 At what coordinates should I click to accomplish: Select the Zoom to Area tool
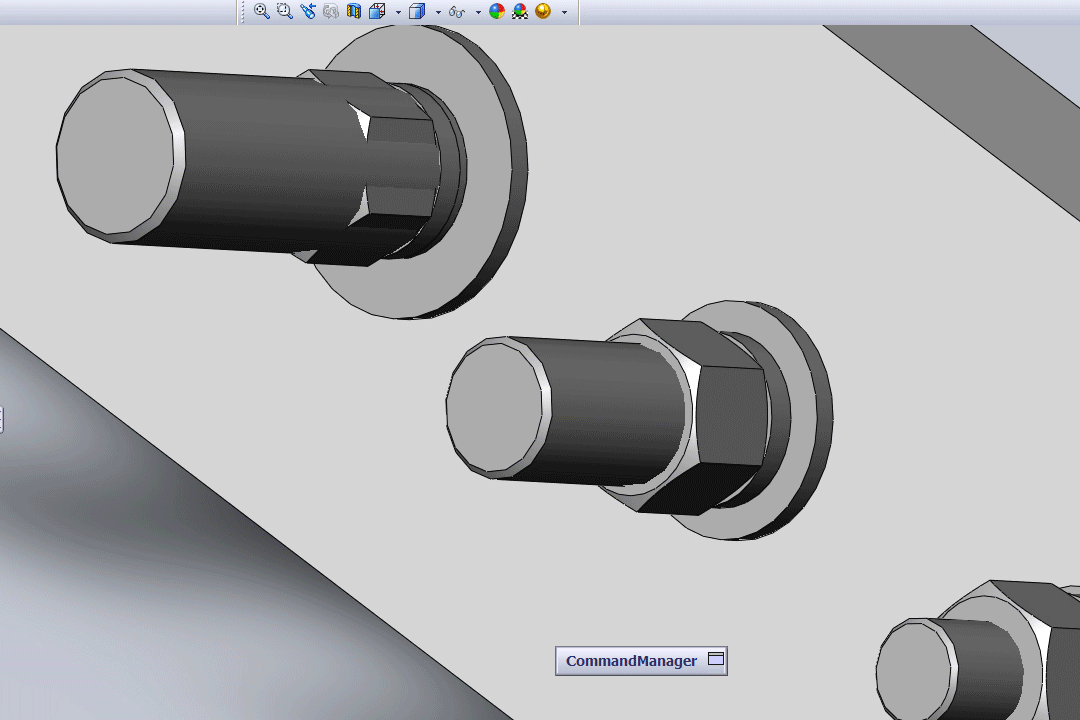(284, 11)
